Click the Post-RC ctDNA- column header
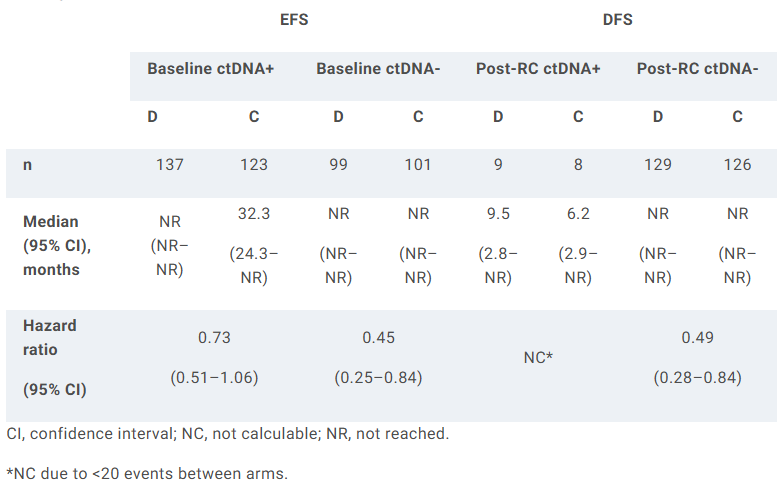Viewport: 784px width, 488px height. click(x=697, y=69)
